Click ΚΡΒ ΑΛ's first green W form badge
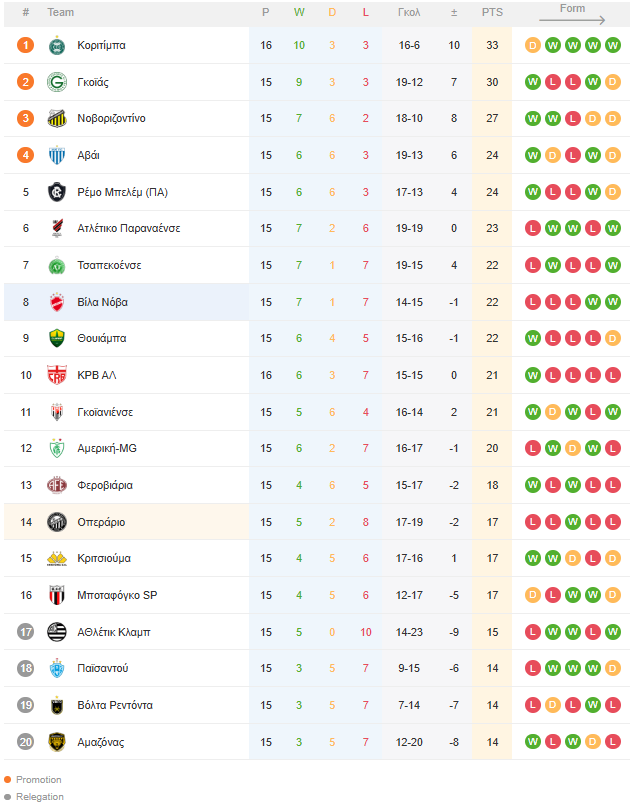The height and width of the screenshot is (811, 632). (532, 375)
